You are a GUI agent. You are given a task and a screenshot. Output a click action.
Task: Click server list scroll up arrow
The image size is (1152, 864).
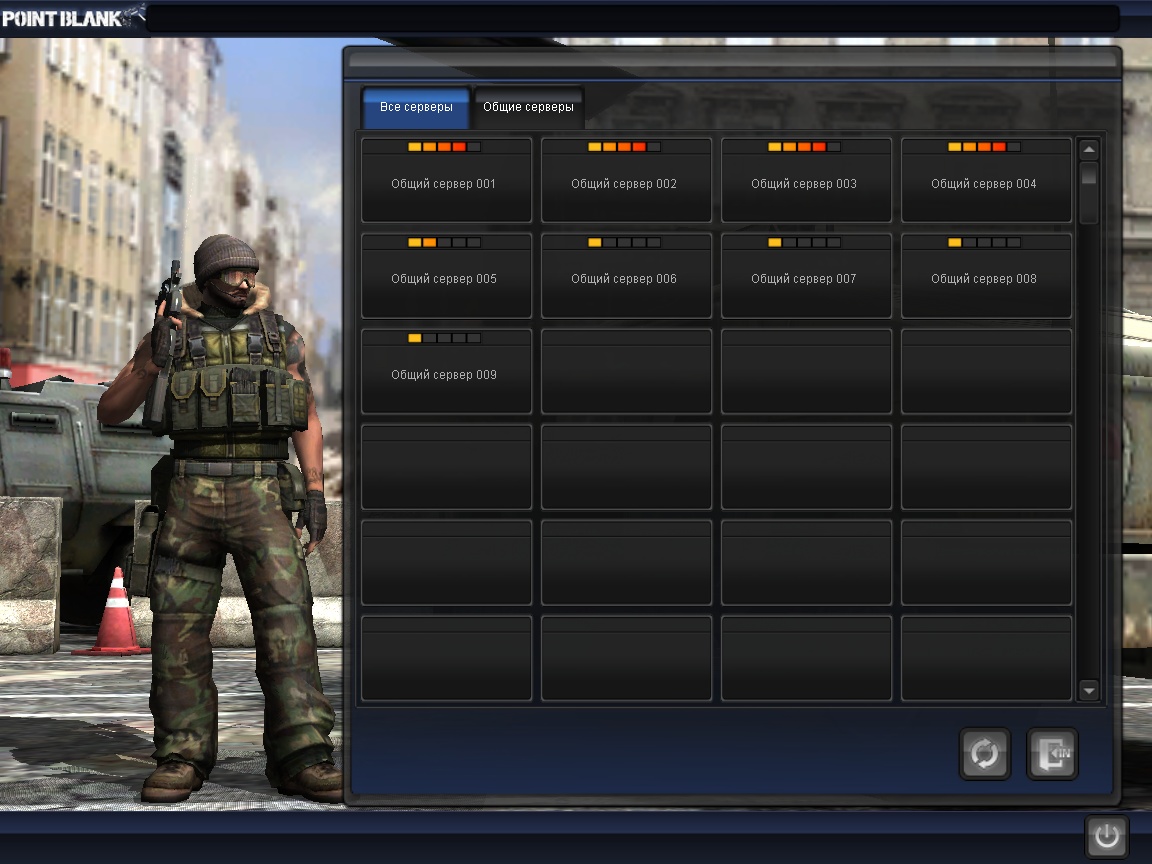(1089, 149)
